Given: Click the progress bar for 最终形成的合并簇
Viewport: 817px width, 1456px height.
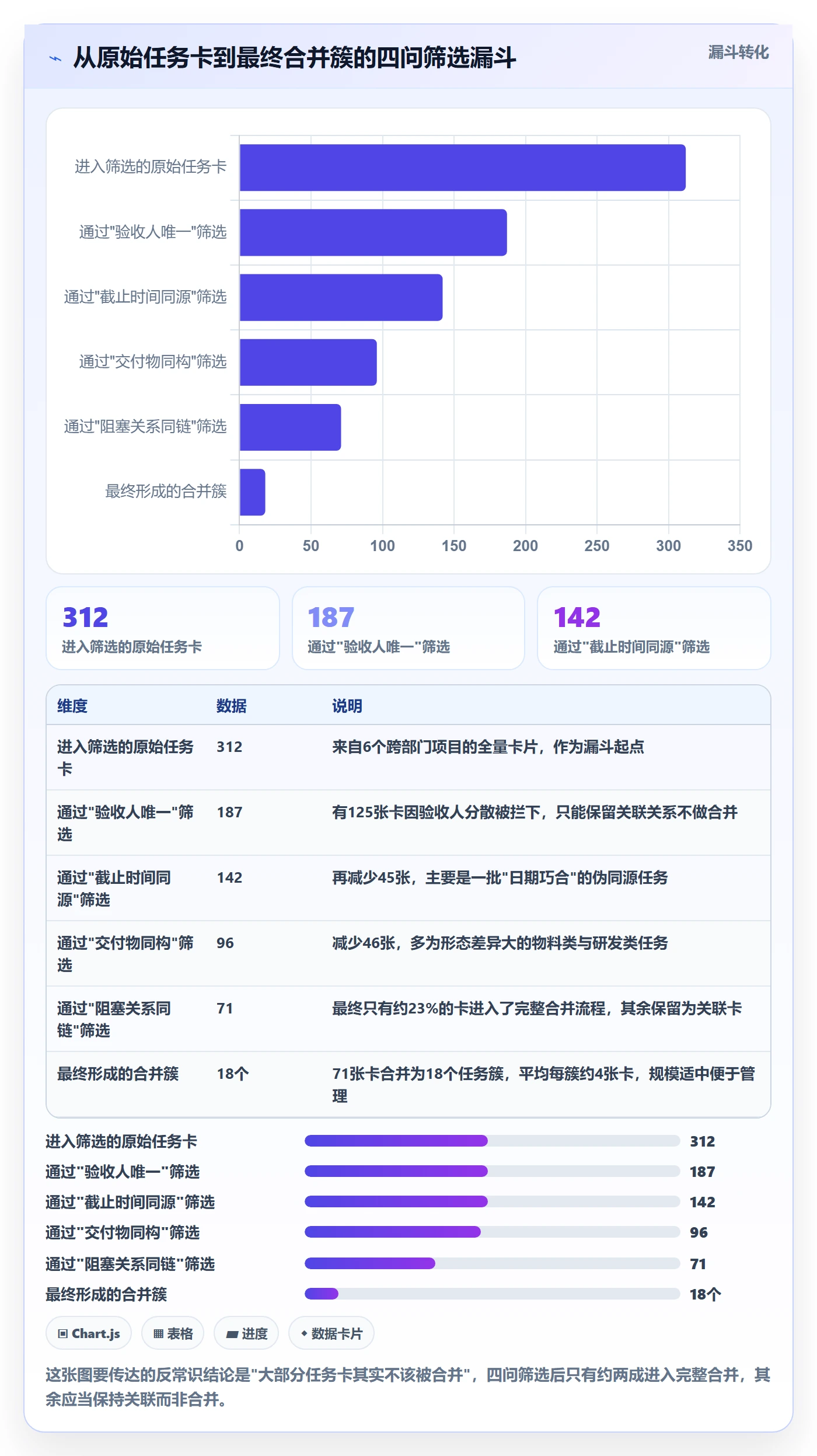Looking at the screenshot, I should point(493,1294).
